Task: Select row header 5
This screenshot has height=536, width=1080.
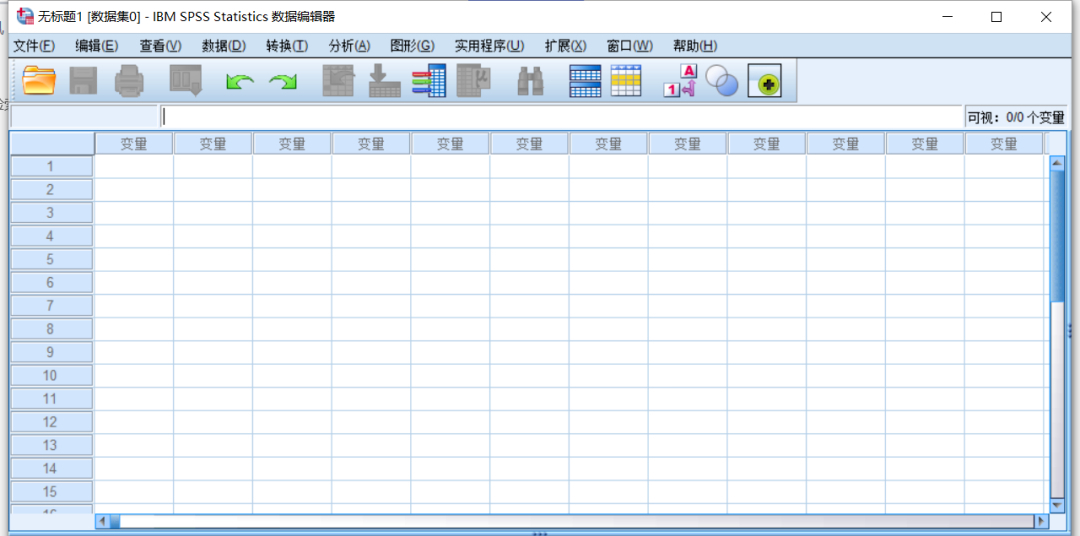Action: click(x=50, y=260)
